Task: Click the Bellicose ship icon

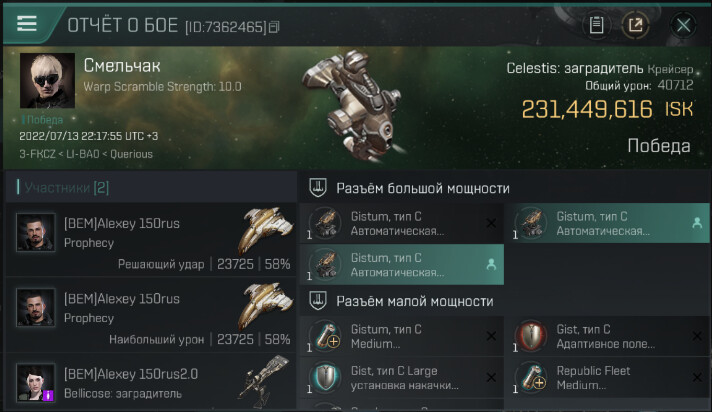Action: tap(265, 381)
